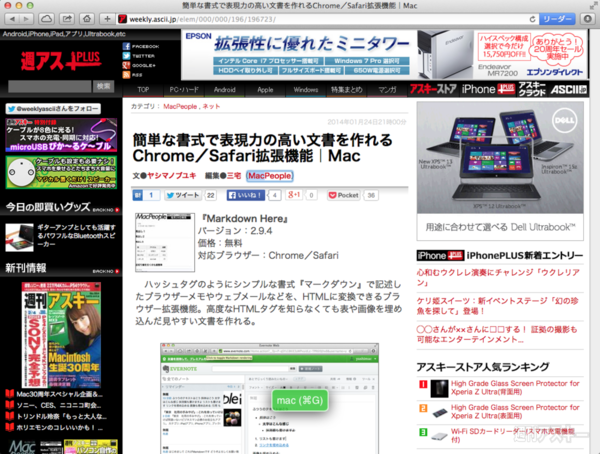Click the ツイート tweet button
The height and width of the screenshot is (454, 600).
[183, 195]
